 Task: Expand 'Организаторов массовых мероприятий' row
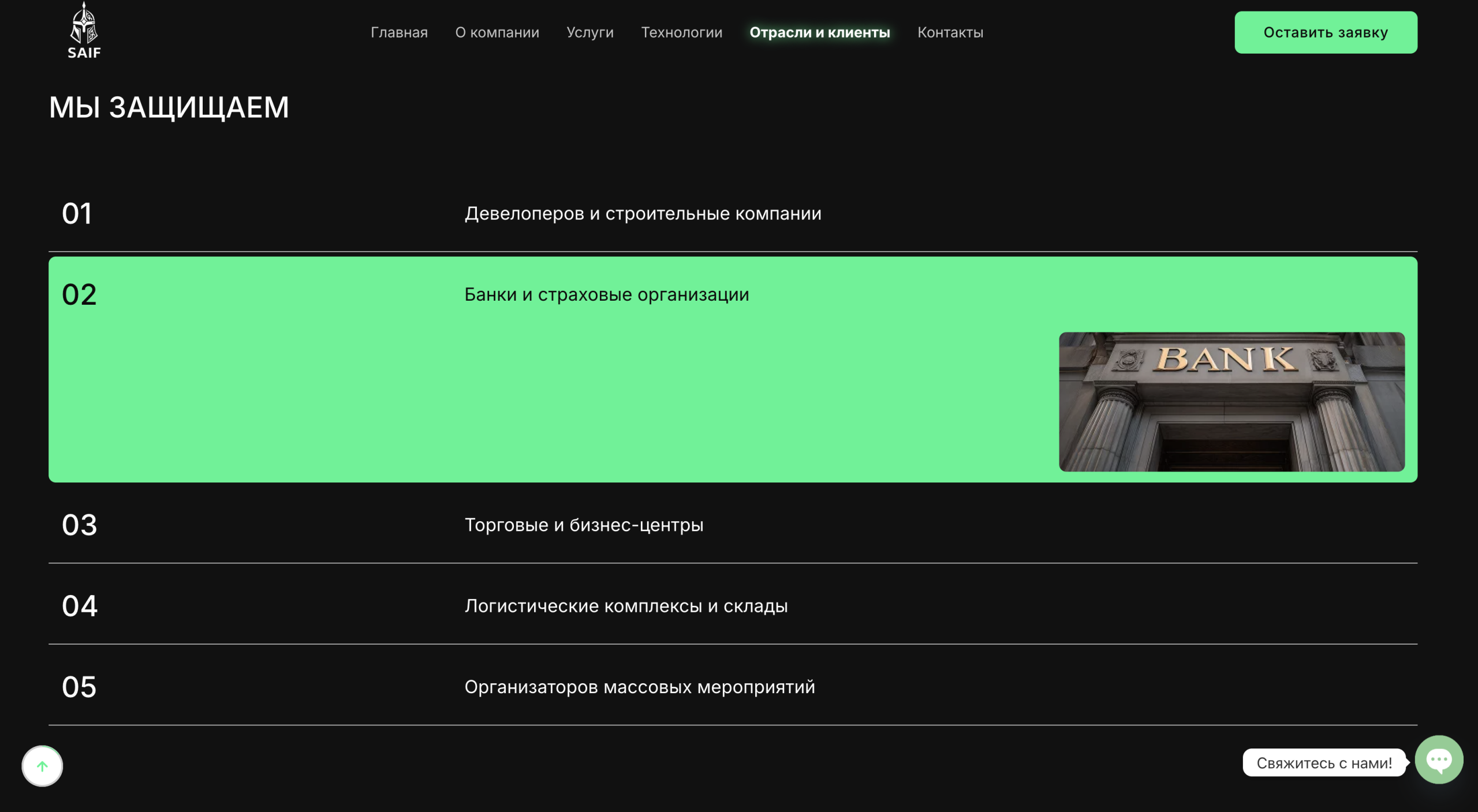[640, 687]
